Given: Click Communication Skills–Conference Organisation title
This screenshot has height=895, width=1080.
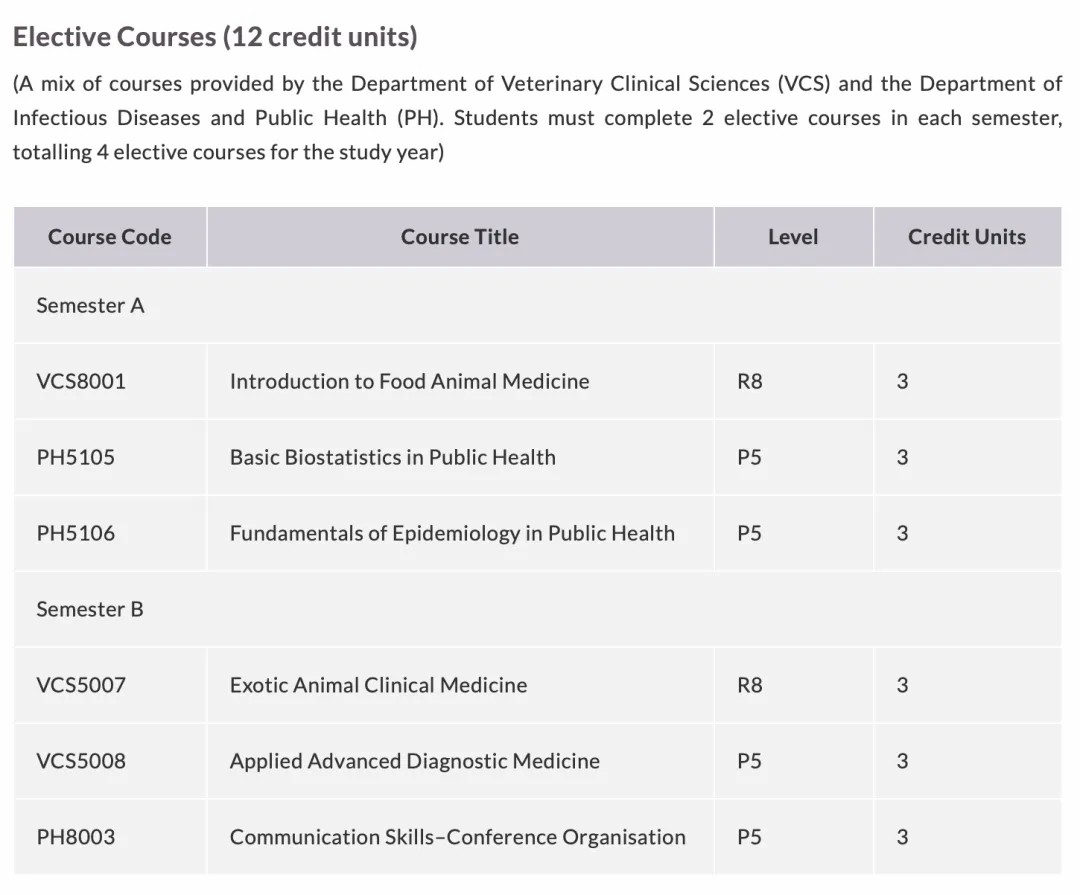Looking at the screenshot, I should tap(458, 837).
